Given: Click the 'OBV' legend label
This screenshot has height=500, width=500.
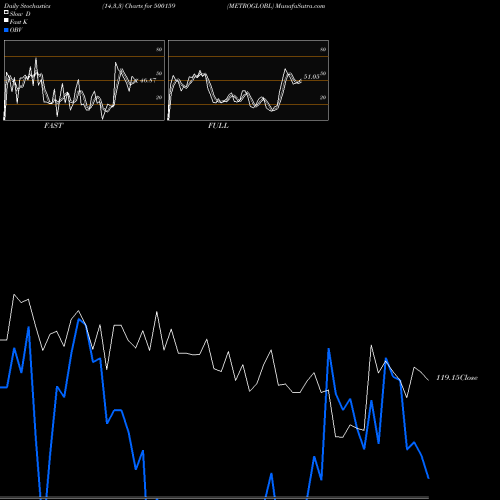Looking at the screenshot, I should tap(16, 30).
